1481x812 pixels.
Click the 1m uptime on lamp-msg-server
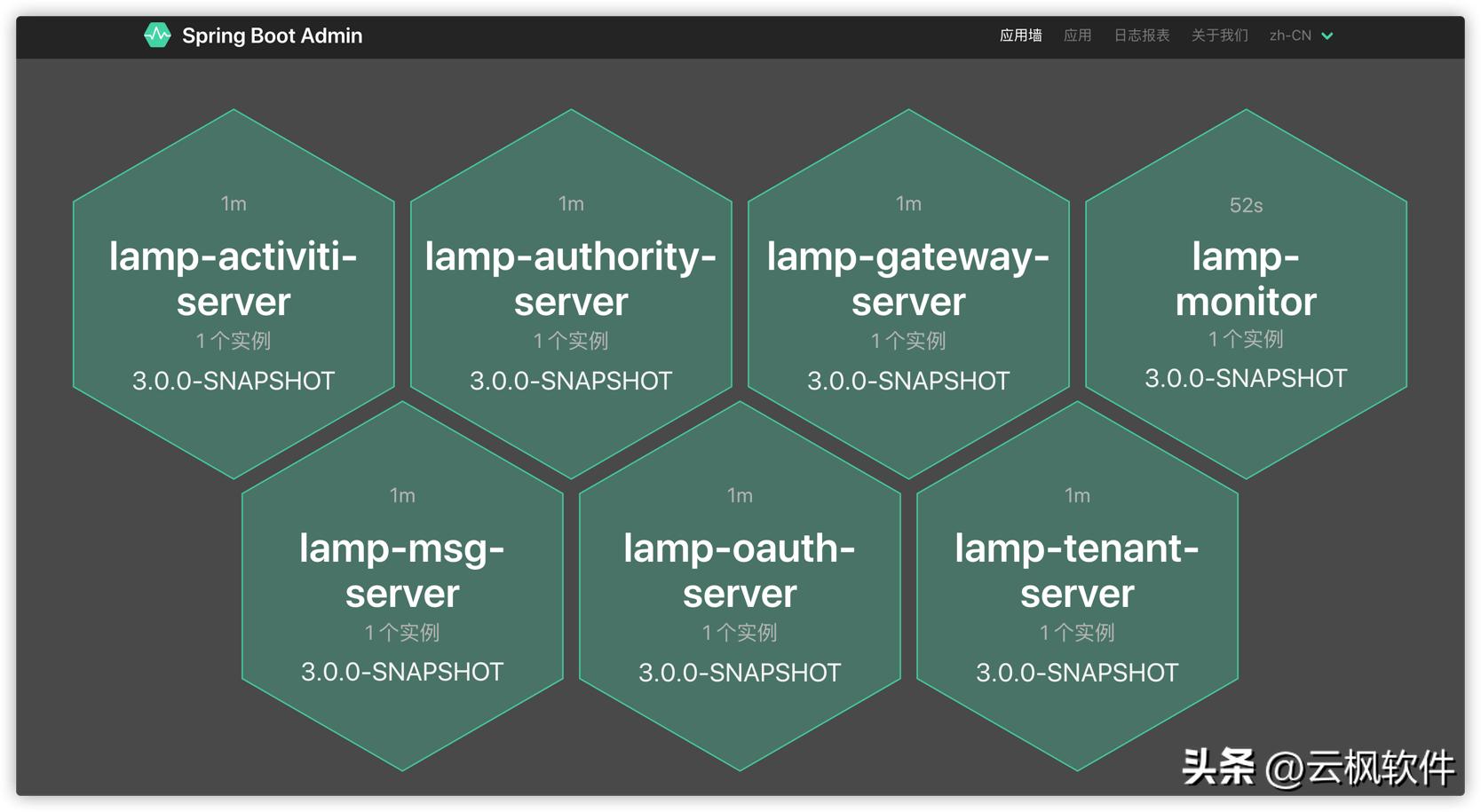(x=401, y=496)
